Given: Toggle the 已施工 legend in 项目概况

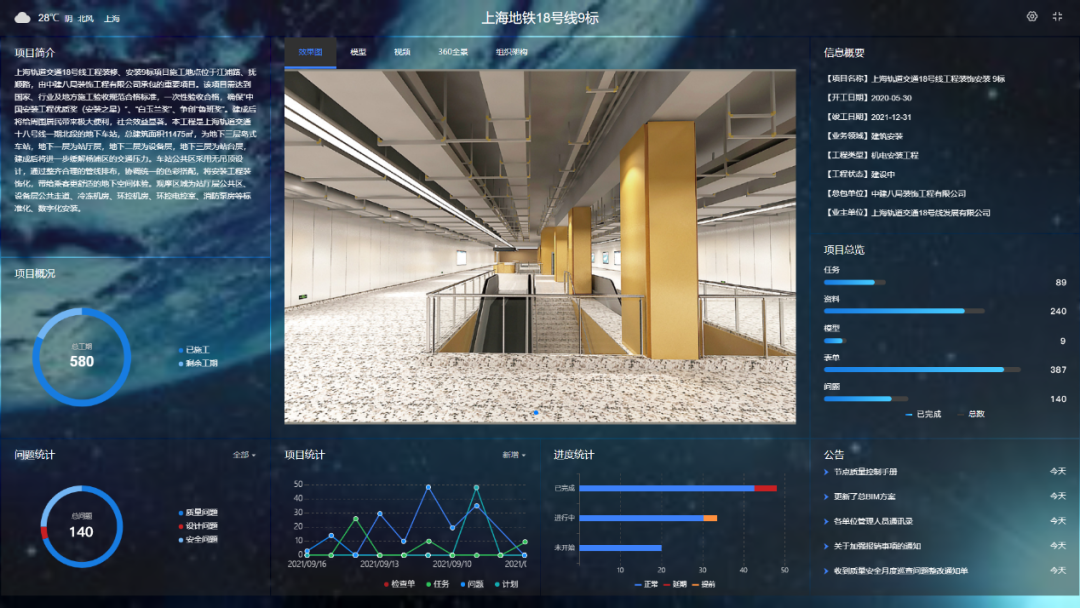Looking at the screenshot, I should 197,350.
